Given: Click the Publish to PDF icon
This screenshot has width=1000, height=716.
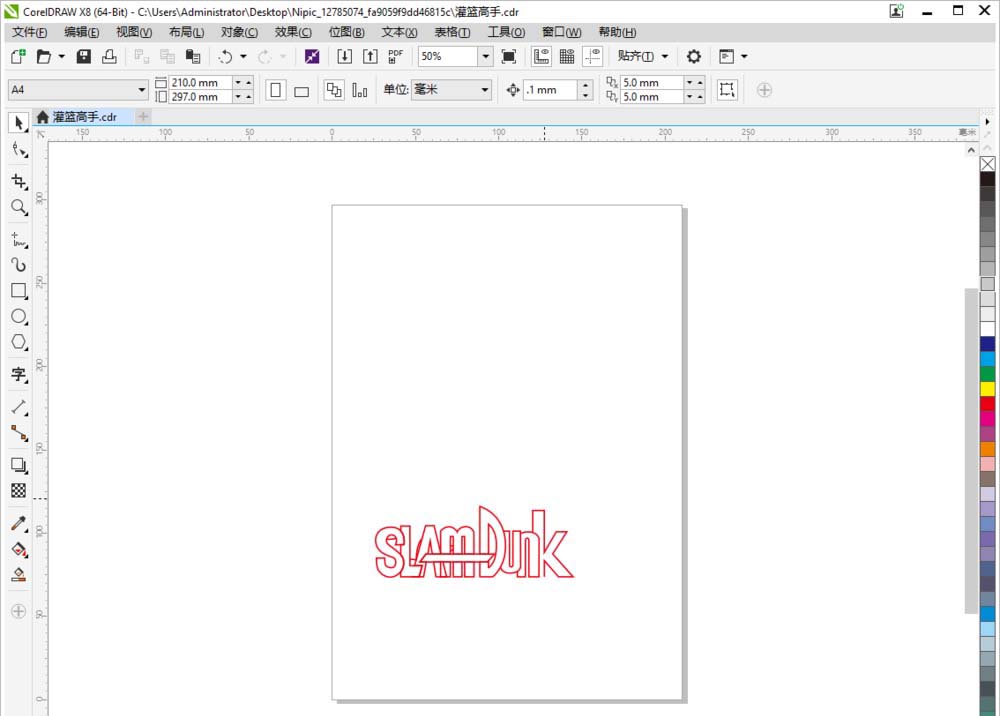Looking at the screenshot, I should click(x=395, y=57).
